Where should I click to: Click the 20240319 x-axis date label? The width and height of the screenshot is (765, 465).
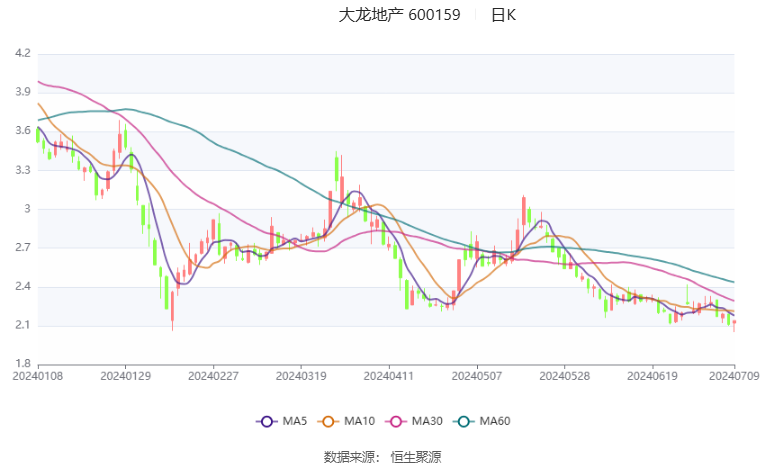tap(301, 376)
